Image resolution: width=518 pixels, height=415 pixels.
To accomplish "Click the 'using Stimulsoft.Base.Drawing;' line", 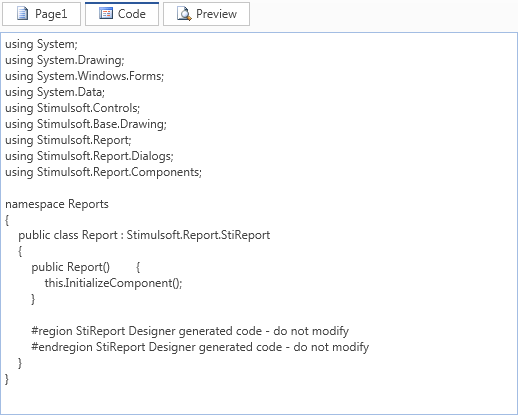I will (86, 124).
